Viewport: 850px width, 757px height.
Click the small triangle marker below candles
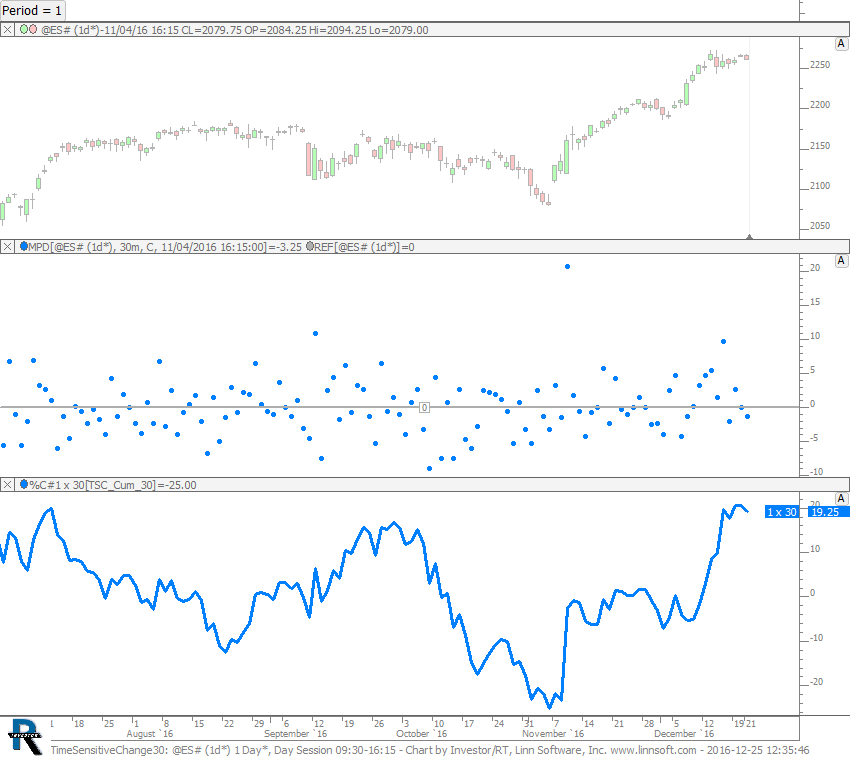tap(749, 236)
